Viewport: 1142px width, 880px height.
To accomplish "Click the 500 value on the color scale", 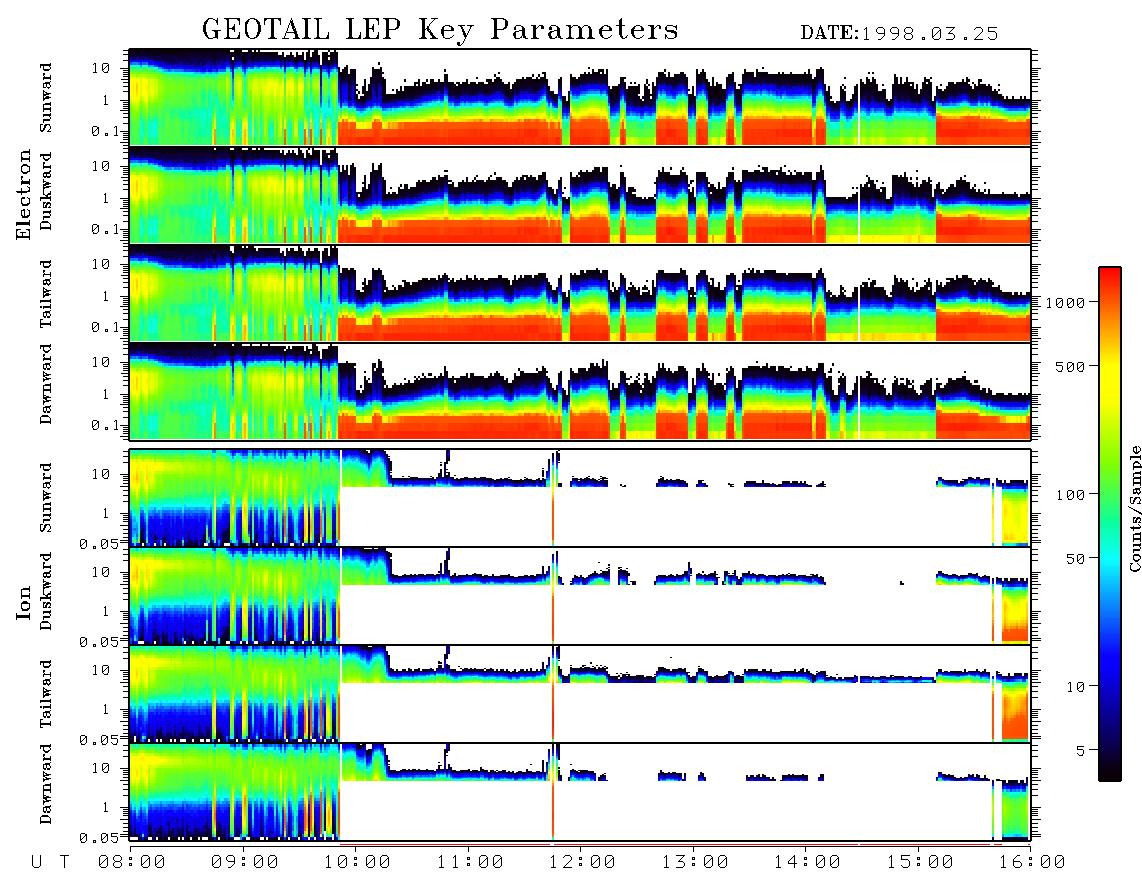I will 1070,367.
